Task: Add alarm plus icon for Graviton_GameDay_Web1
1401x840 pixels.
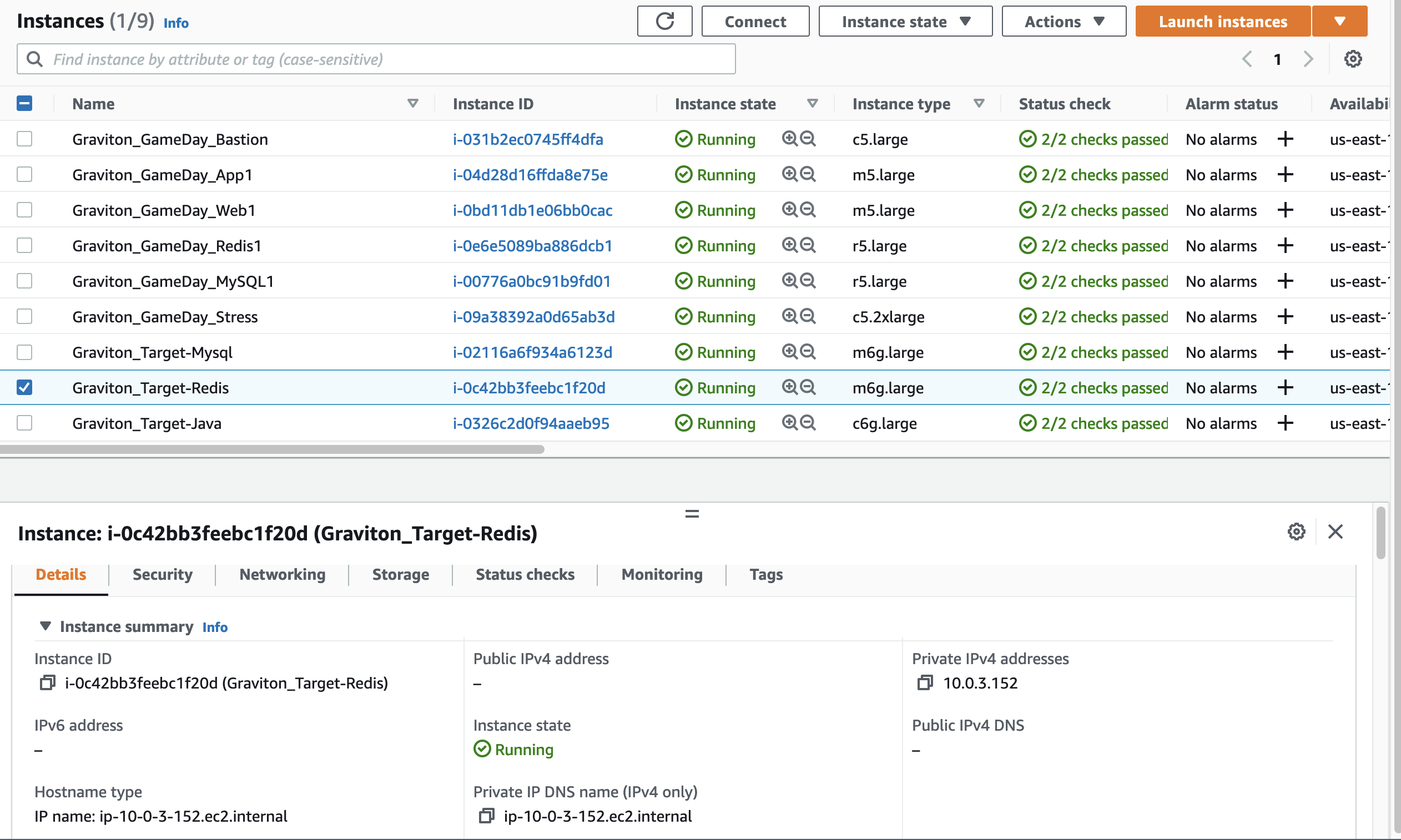Action: pos(1285,210)
